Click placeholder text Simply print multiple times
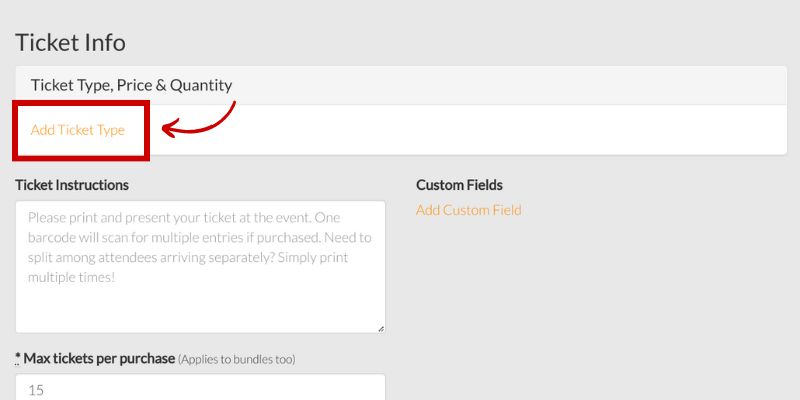 (x=188, y=267)
